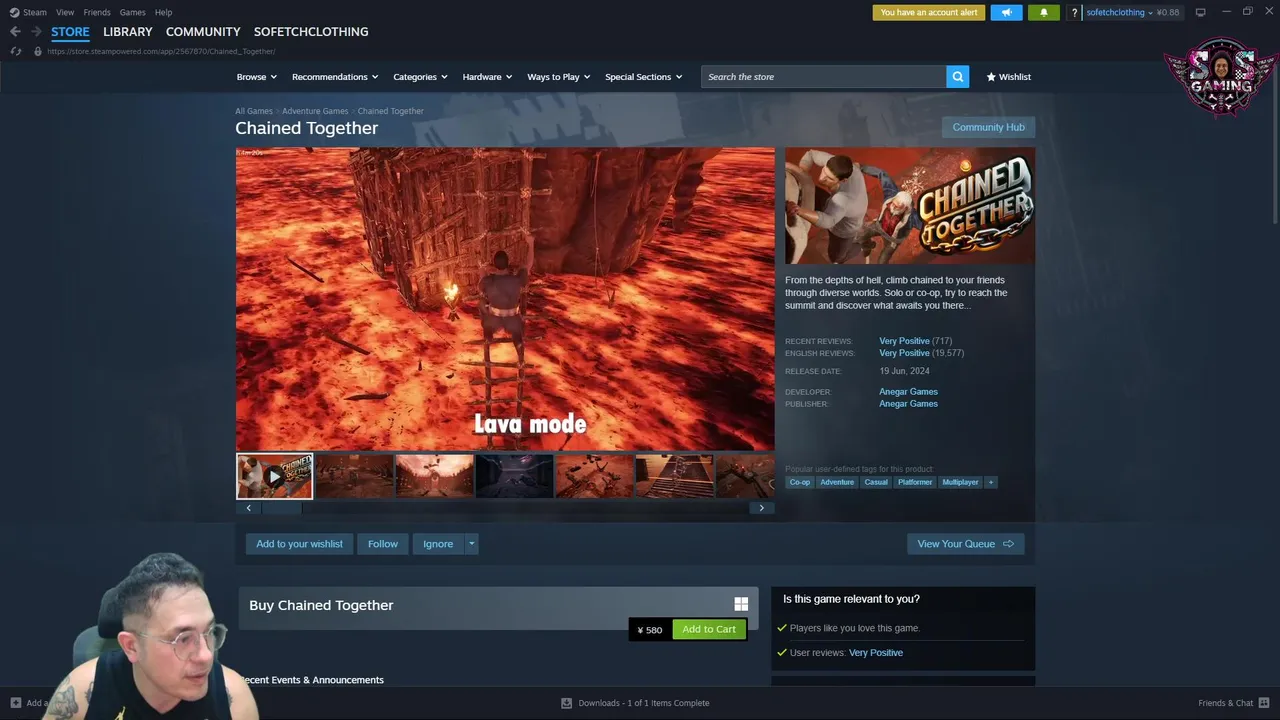
Task: Click the Adventure tag
Action: tap(837, 482)
